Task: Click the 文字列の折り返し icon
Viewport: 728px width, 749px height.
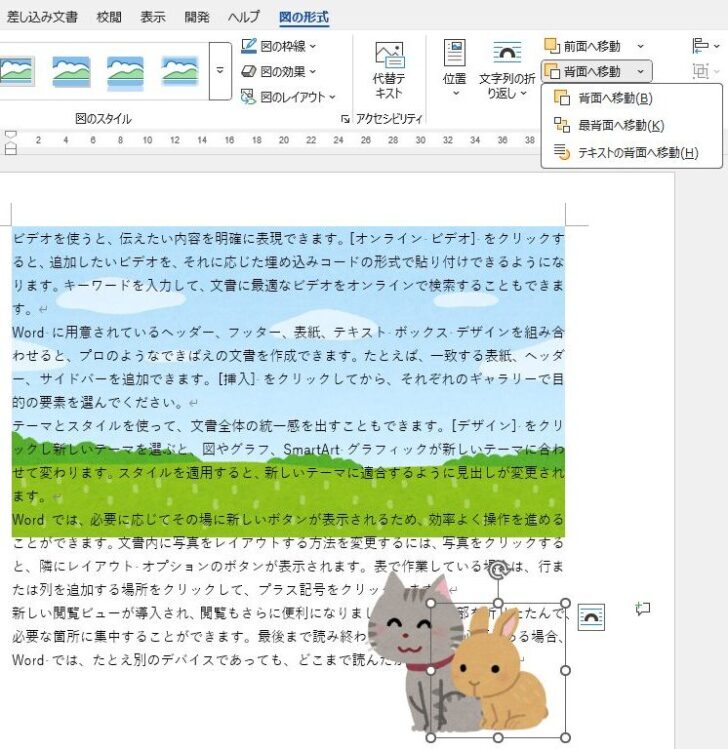Action: [x=507, y=52]
